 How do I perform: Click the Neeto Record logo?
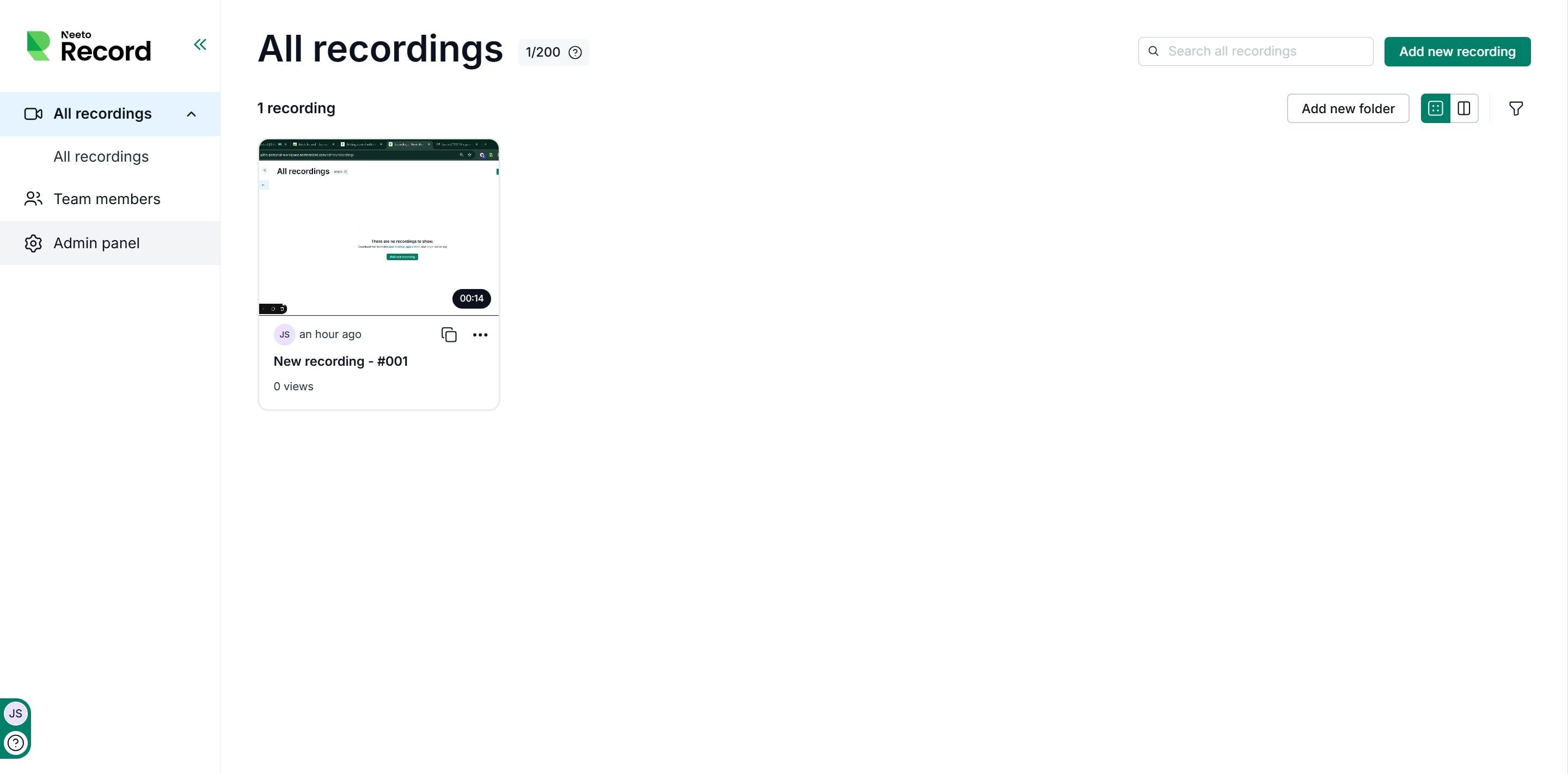[89, 46]
